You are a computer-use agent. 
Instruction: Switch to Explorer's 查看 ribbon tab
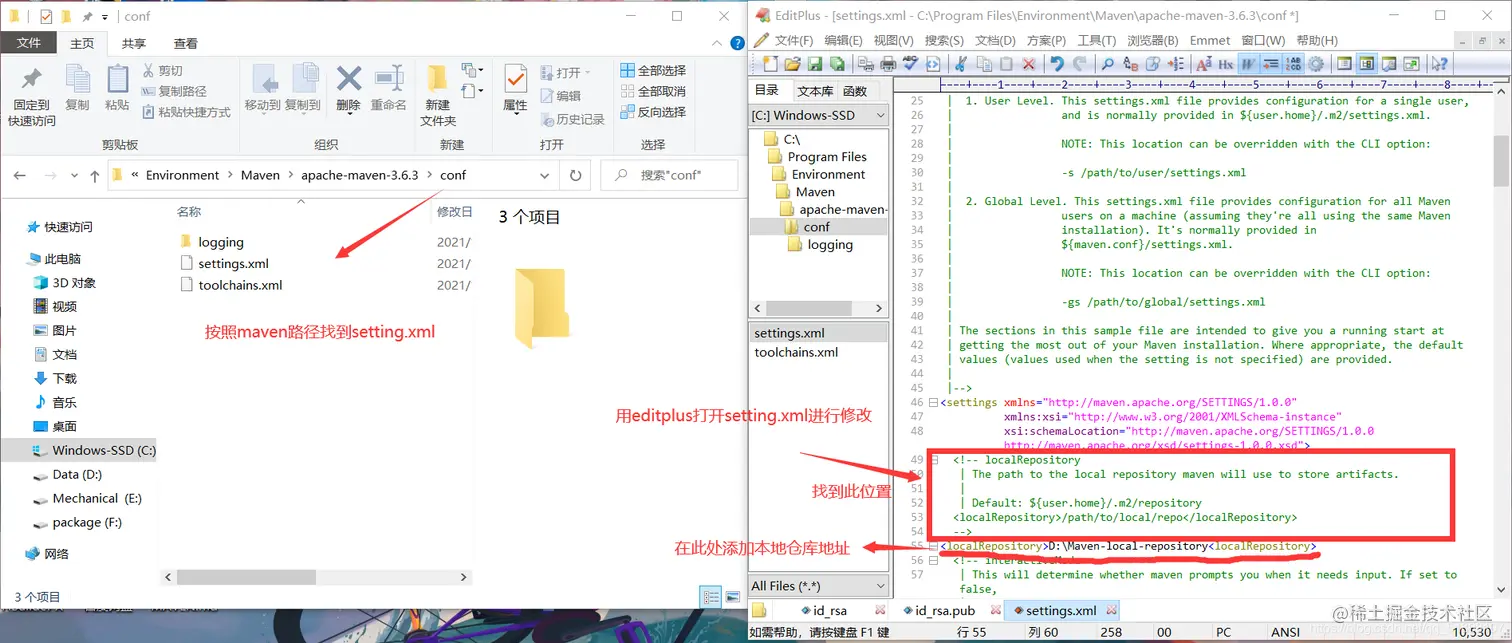[x=186, y=43]
